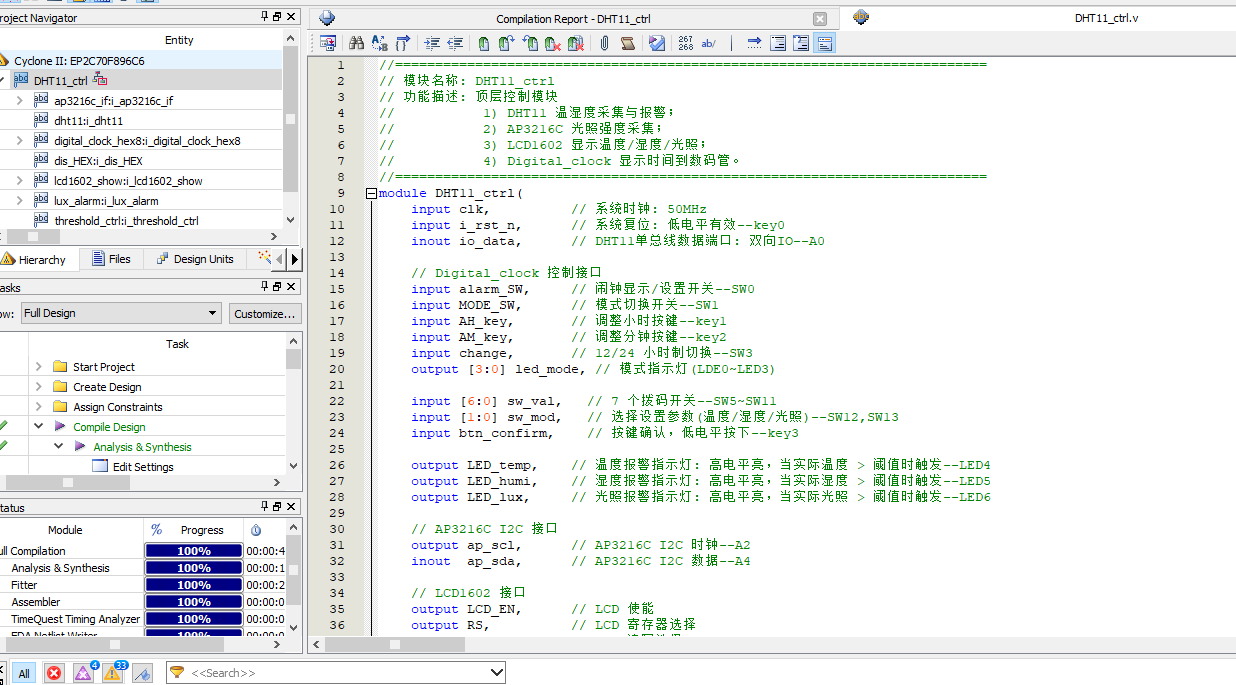The height and width of the screenshot is (685, 1236).
Task: Toggle warnings filter with badge 33
Action: pos(113,672)
